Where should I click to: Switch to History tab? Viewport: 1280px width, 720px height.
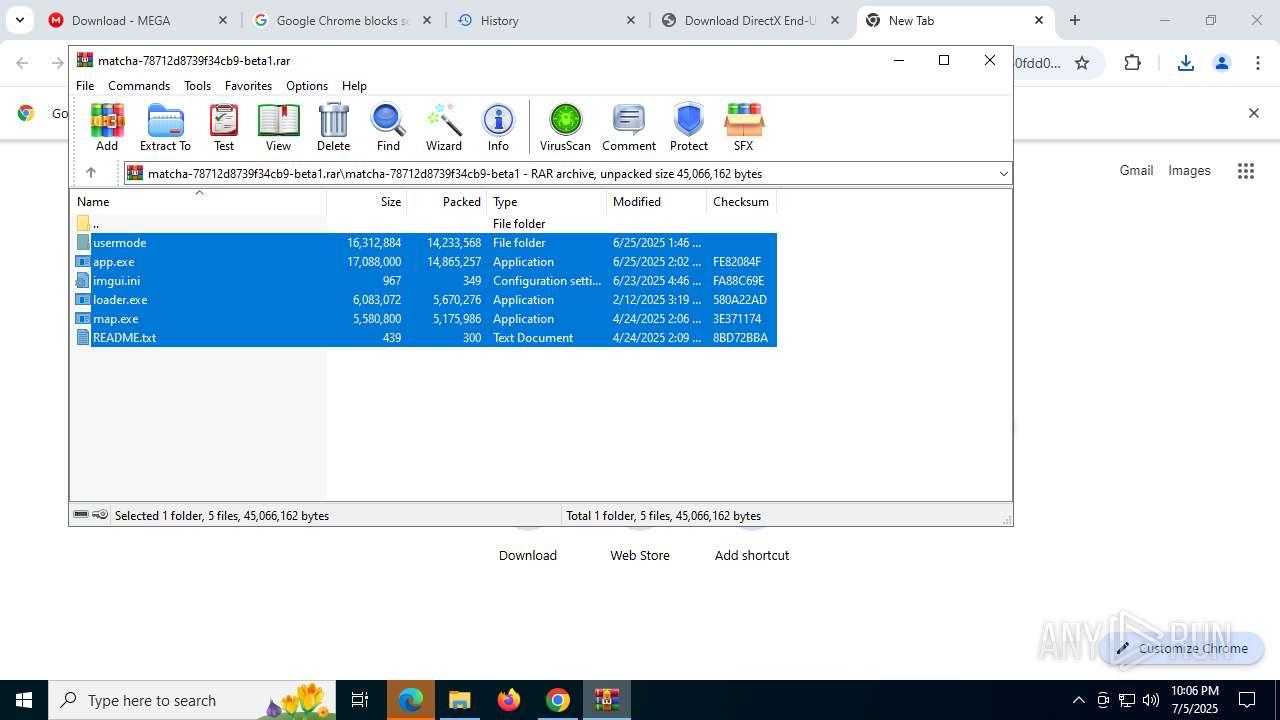[547, 20]
